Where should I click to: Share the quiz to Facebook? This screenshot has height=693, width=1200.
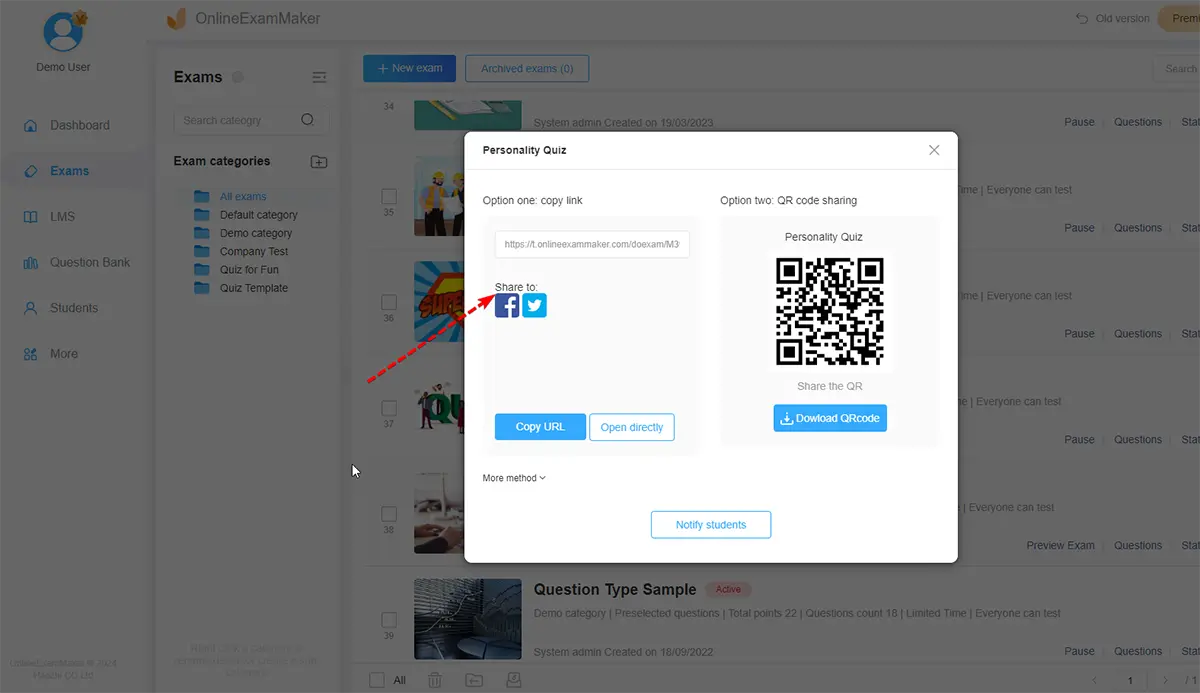click(x=507, y=306)
